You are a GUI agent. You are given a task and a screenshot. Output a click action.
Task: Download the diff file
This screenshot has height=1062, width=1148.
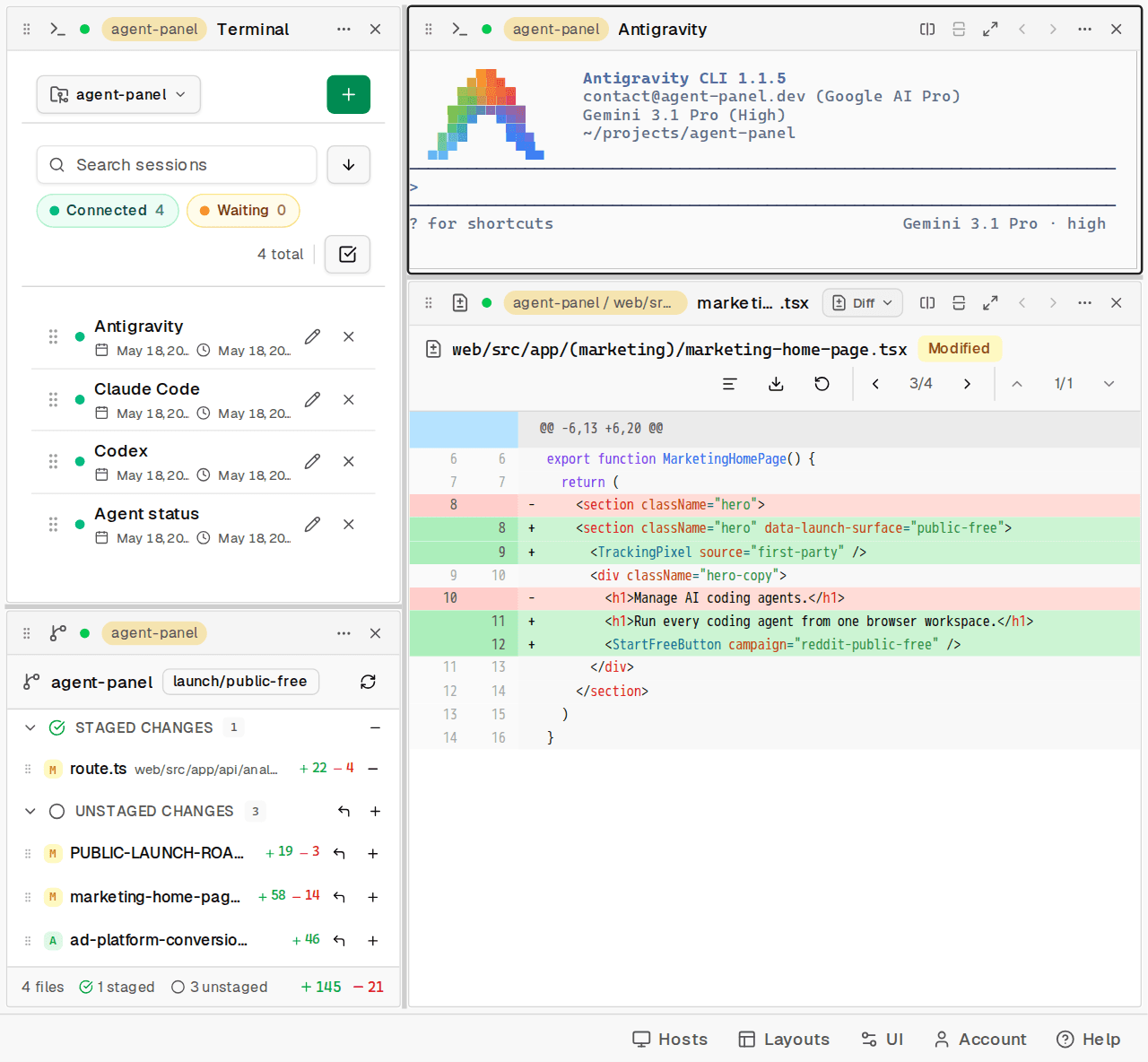pos(777,384)
